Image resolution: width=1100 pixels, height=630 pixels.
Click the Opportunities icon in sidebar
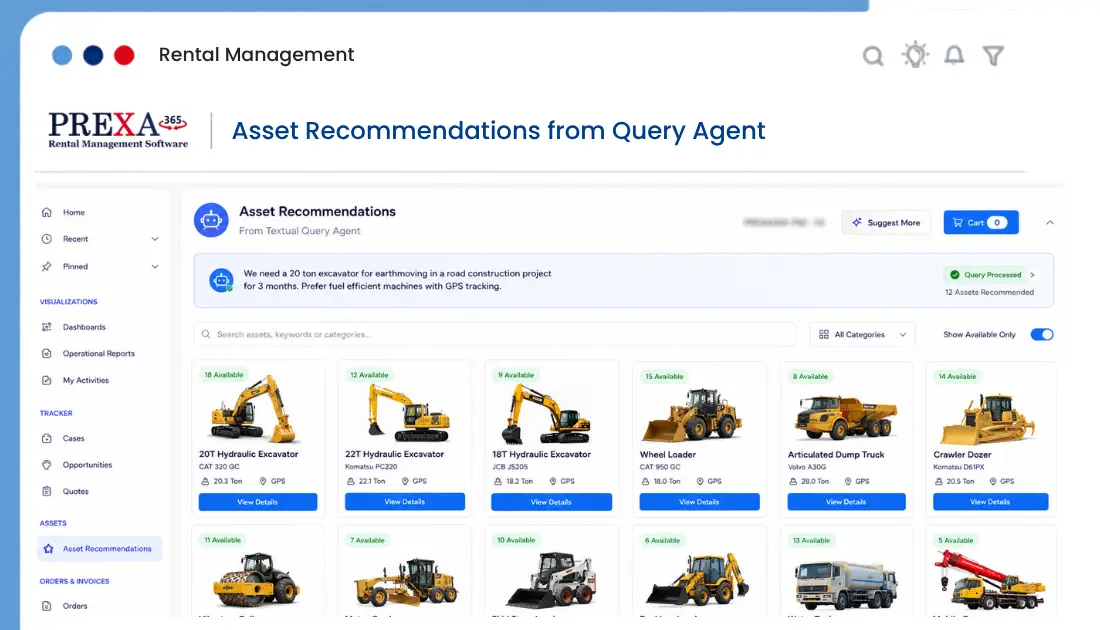click(46, 465)
